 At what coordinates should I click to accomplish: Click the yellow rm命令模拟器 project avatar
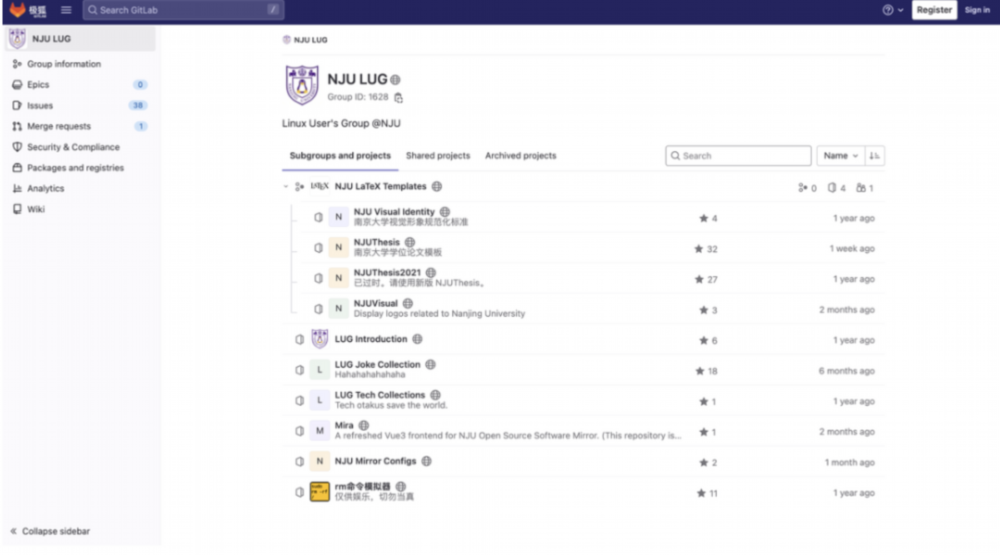(320, 492)
